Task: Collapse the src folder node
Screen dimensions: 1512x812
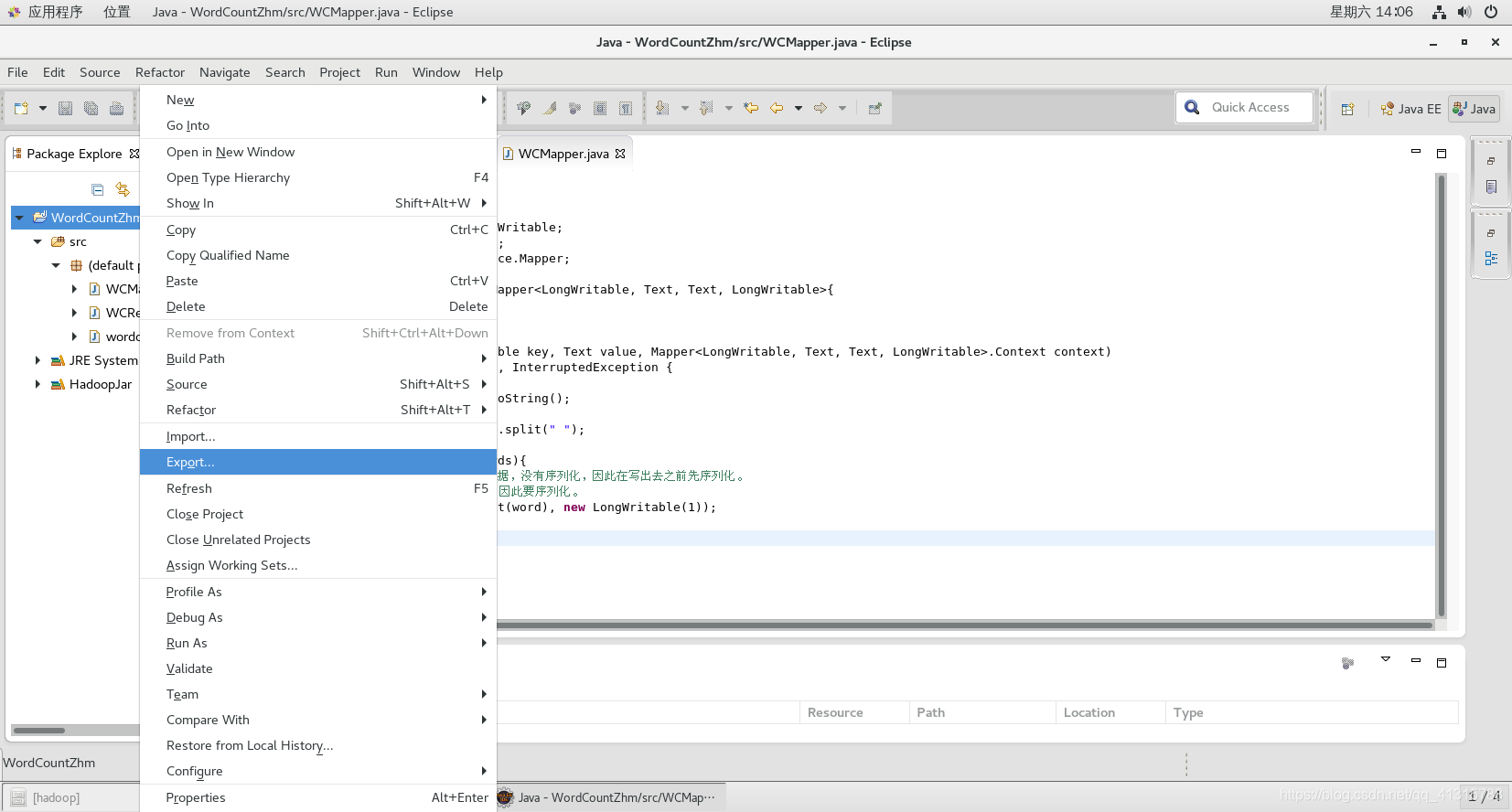Action: (x=38, y=241)
